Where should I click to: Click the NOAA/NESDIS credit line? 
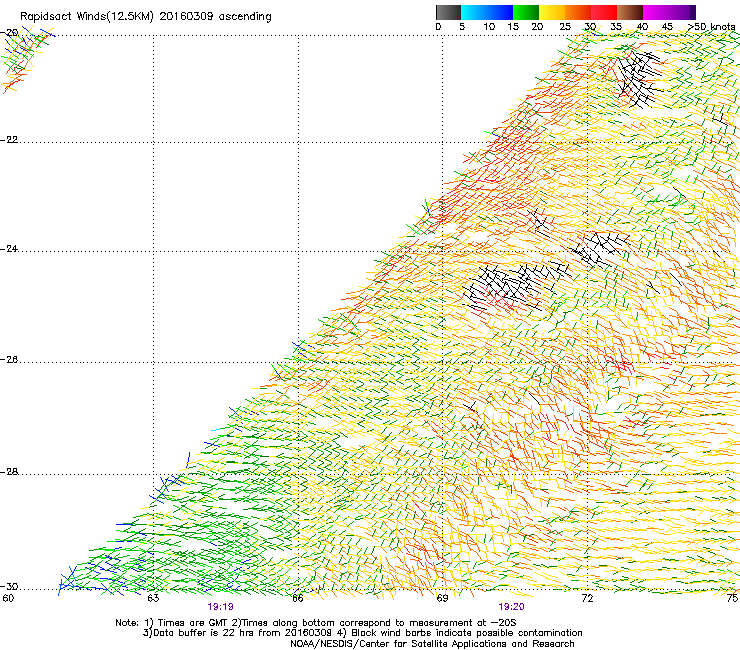pyautogui.click(x=432, y=644)
